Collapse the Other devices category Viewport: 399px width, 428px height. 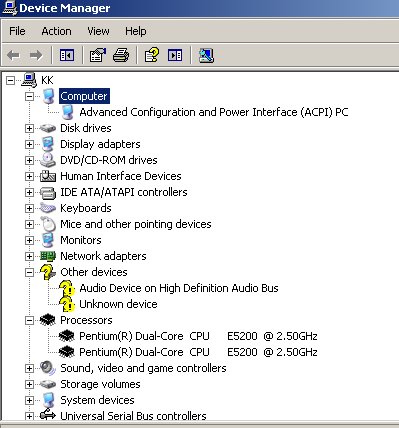(29, 272)
